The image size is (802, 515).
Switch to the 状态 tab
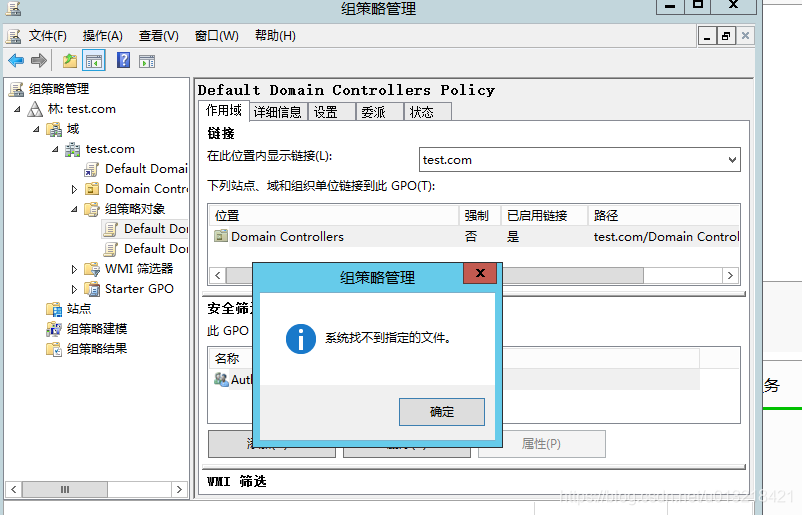coord(427,112)
